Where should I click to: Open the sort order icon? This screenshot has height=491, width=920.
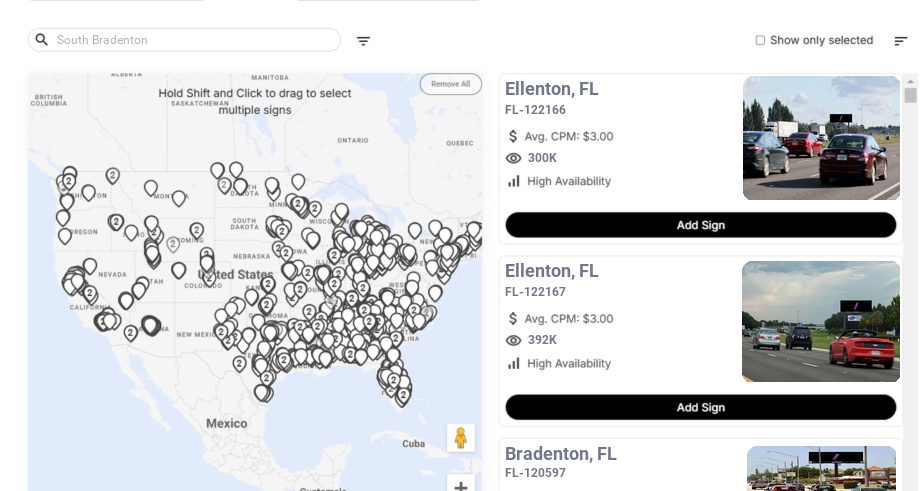tap(900, 41)
